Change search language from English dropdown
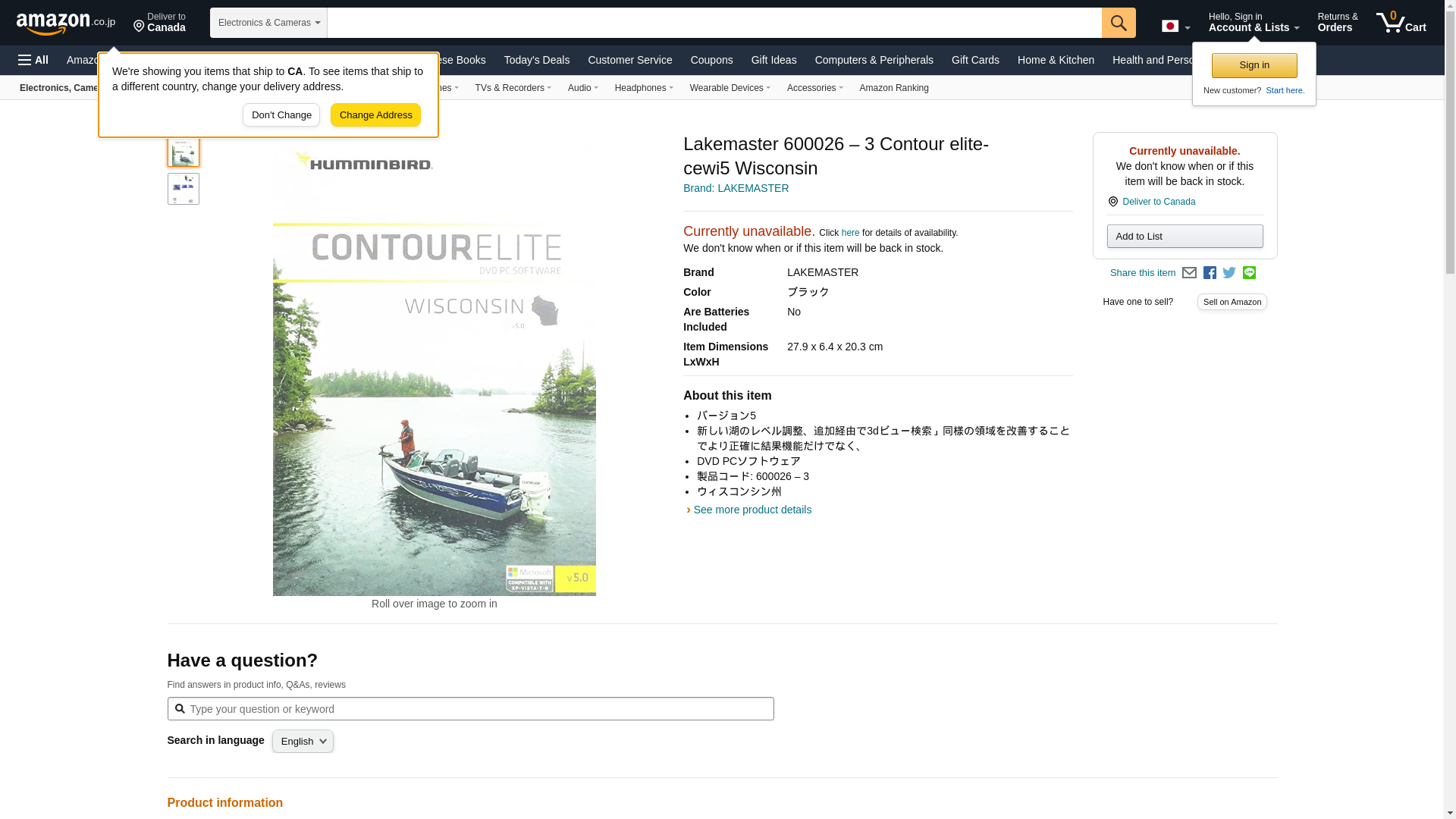1456x819 pixels. click(303, 742)
